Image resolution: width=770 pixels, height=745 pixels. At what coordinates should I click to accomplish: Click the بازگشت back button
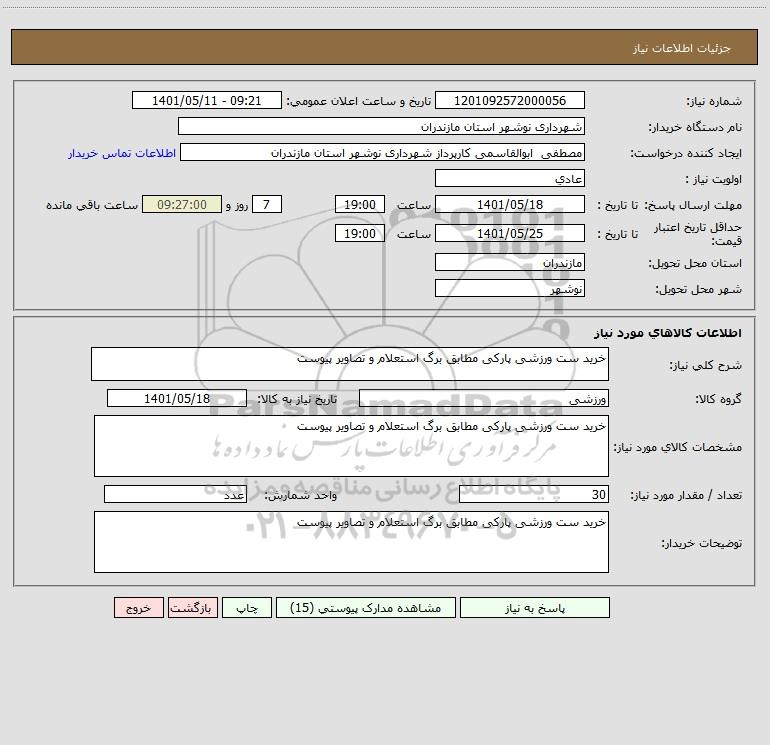[192, 607]
